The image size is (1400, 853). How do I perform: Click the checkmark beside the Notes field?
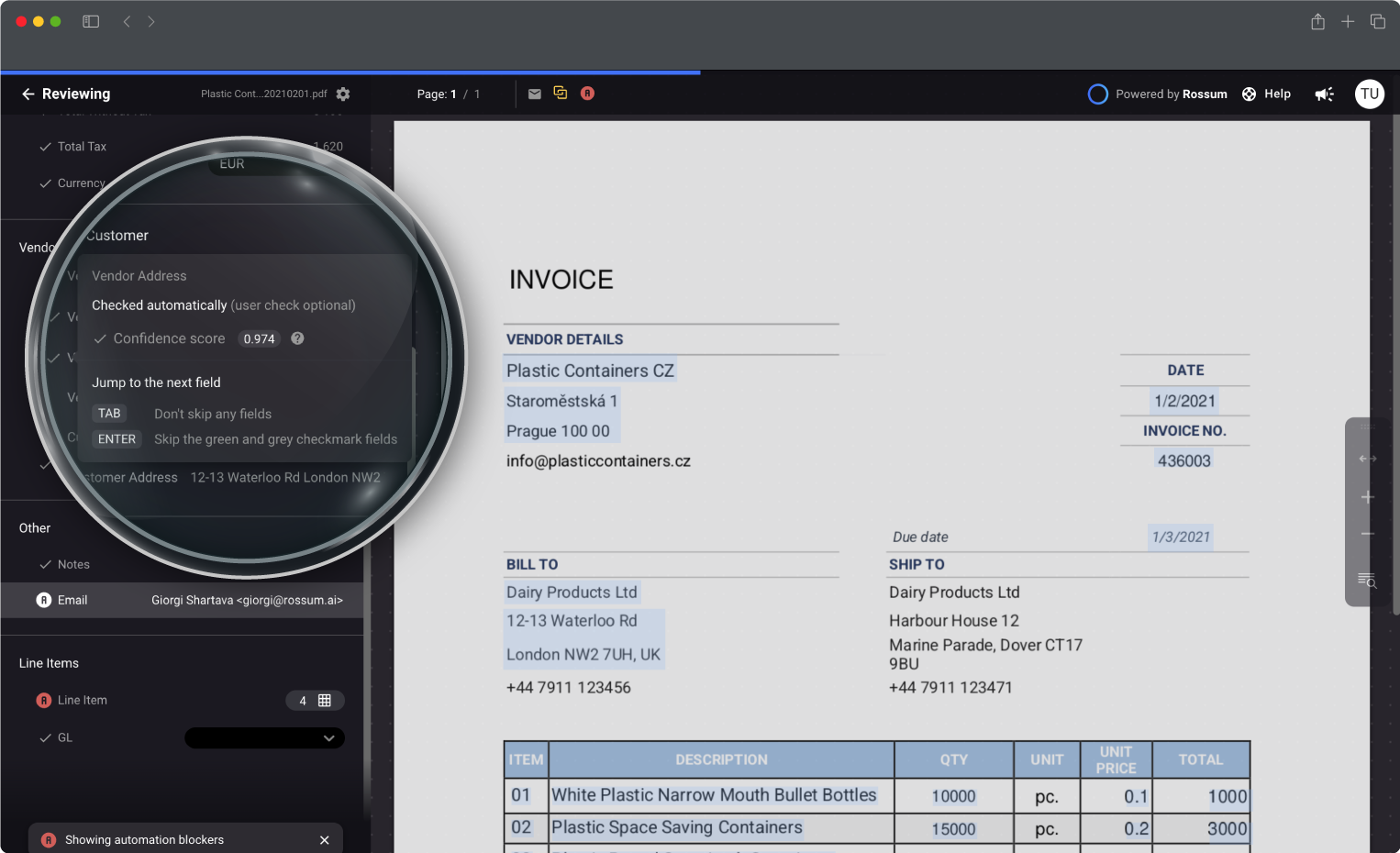pos(45,565)
